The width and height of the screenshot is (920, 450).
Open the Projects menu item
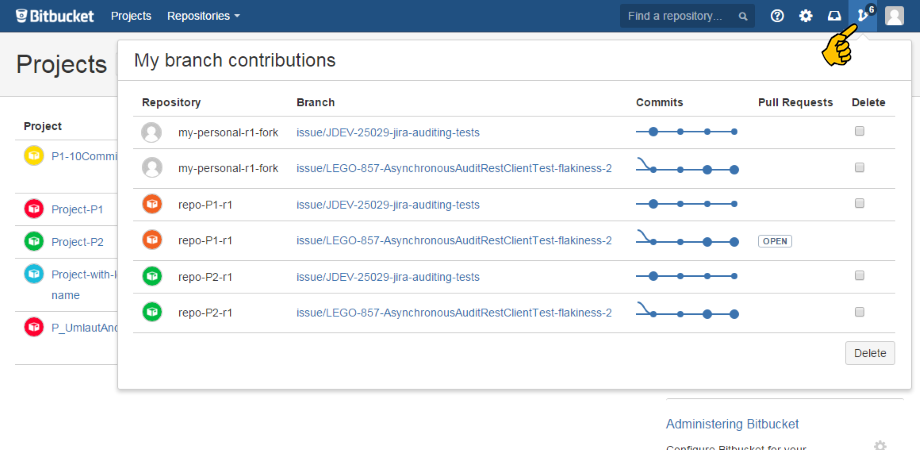(x=131, y=16)
